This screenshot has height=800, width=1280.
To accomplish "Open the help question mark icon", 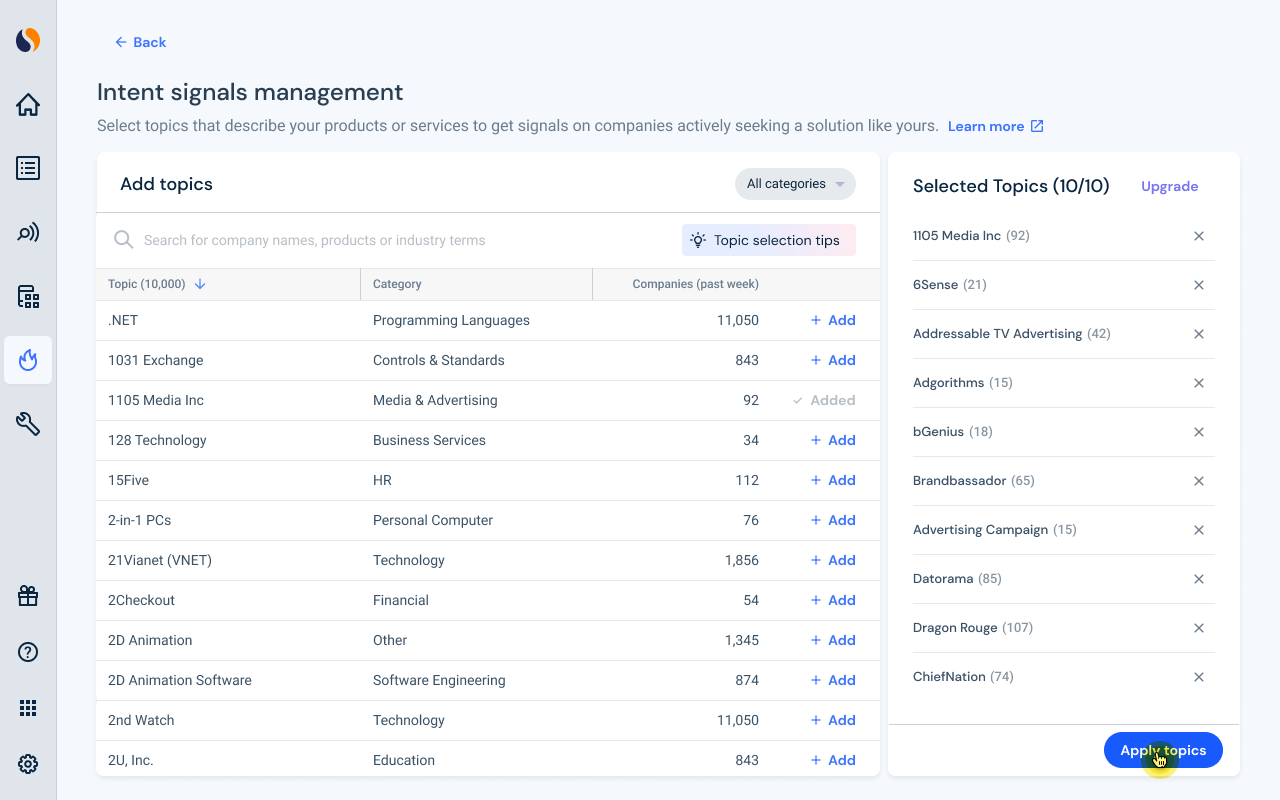I will click(x=28, y=652).
